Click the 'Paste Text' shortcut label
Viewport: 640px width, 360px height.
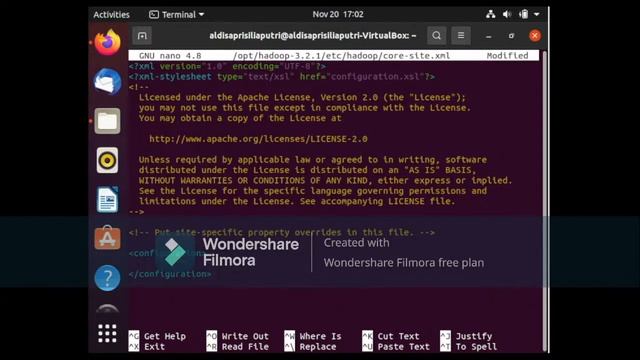coord(404,347)
